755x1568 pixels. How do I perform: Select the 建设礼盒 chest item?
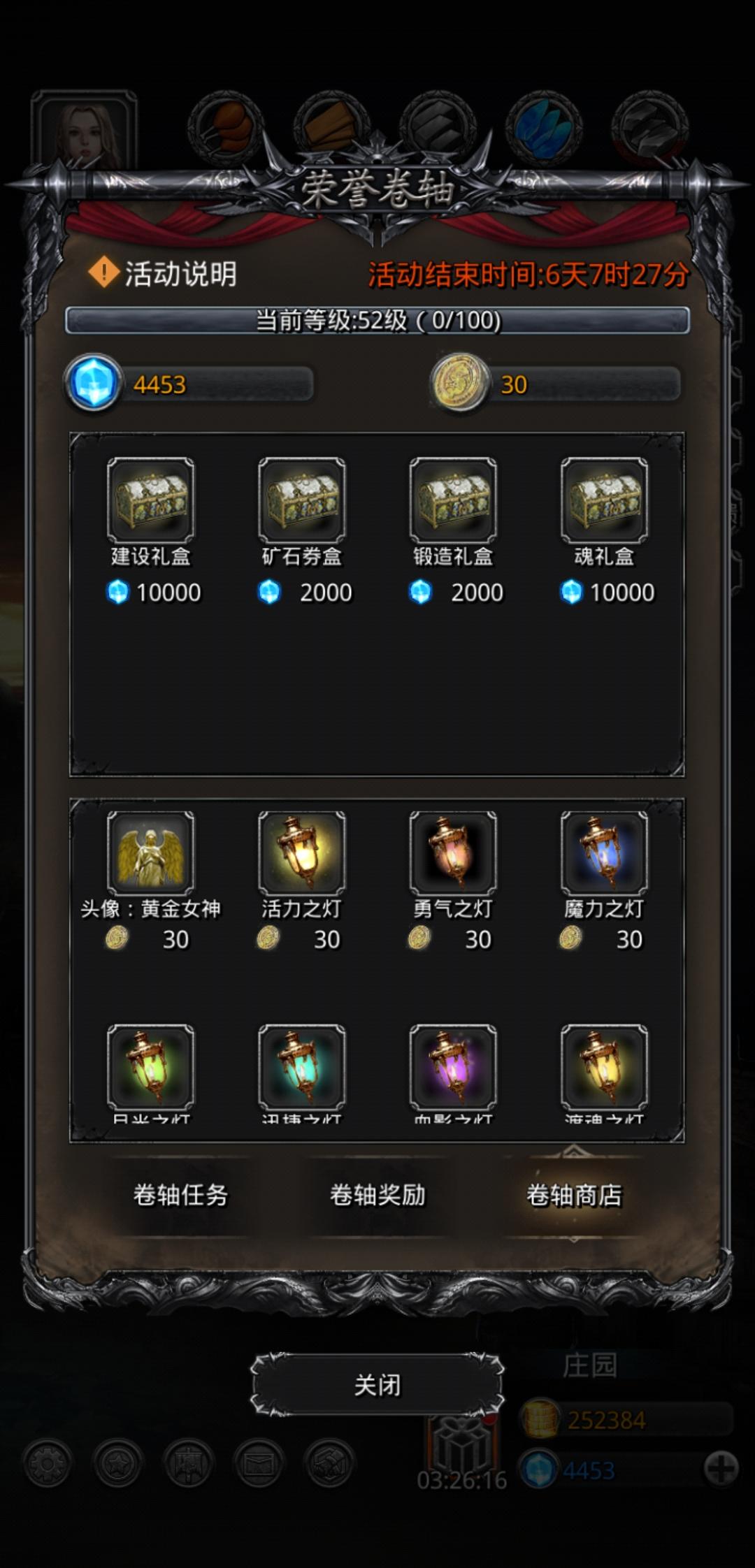click(151, 500)
